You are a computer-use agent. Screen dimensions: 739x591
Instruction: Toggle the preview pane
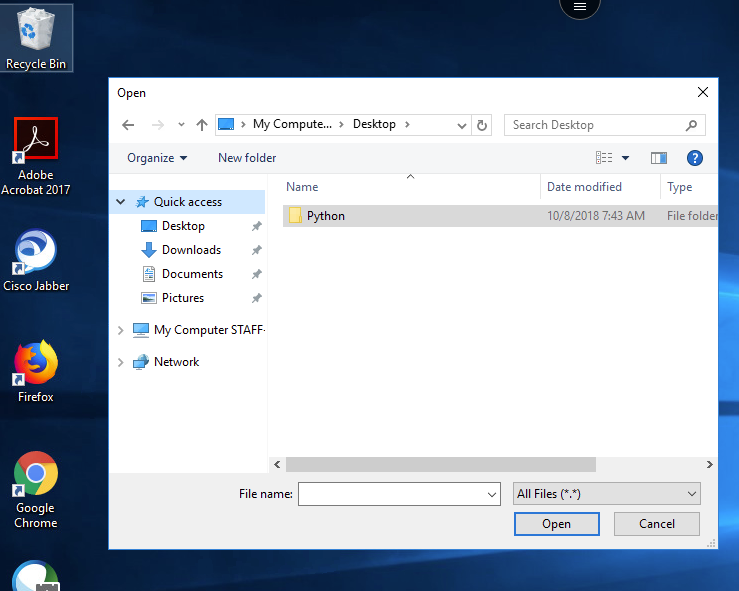659,158
